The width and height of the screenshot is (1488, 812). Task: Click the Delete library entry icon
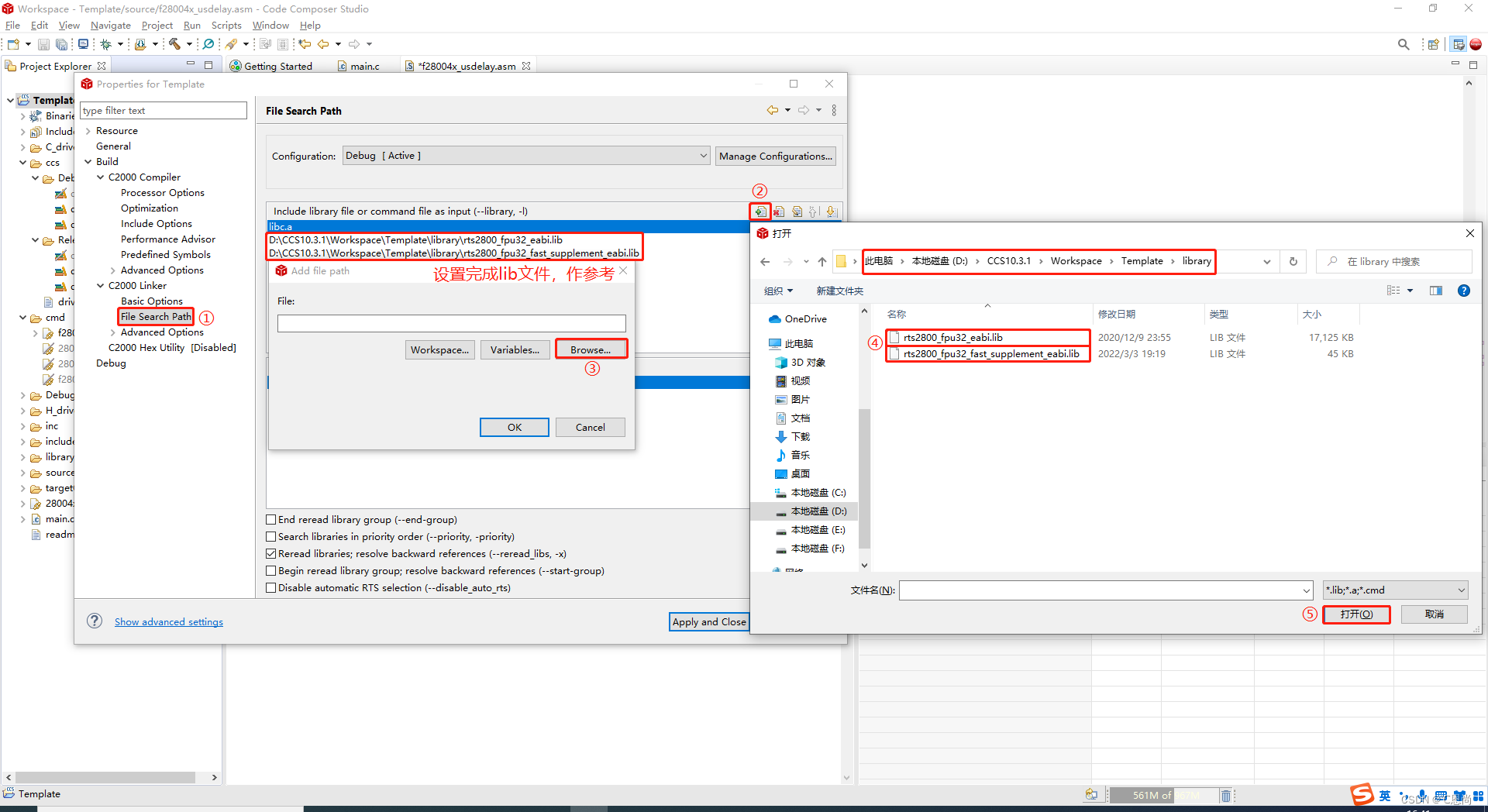point(779,212)
